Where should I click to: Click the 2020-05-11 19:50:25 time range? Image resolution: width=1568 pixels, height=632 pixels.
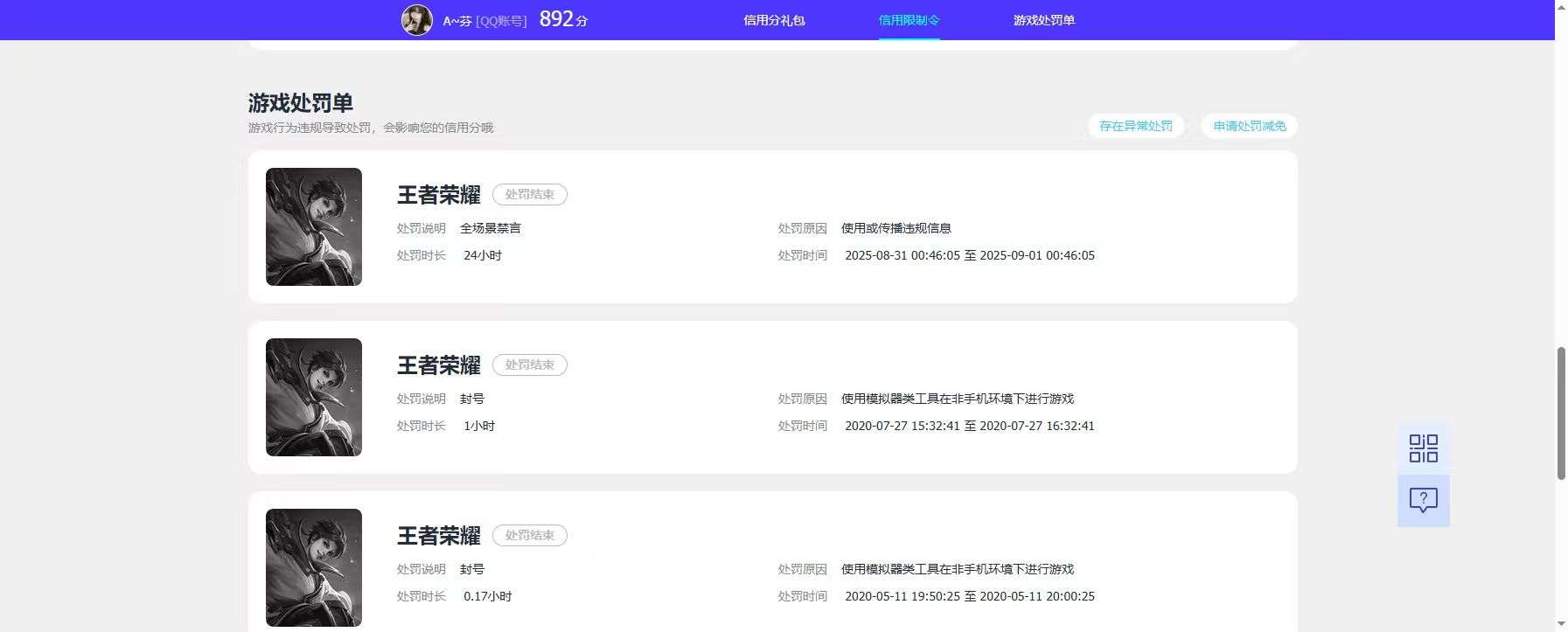click(970, 596)
